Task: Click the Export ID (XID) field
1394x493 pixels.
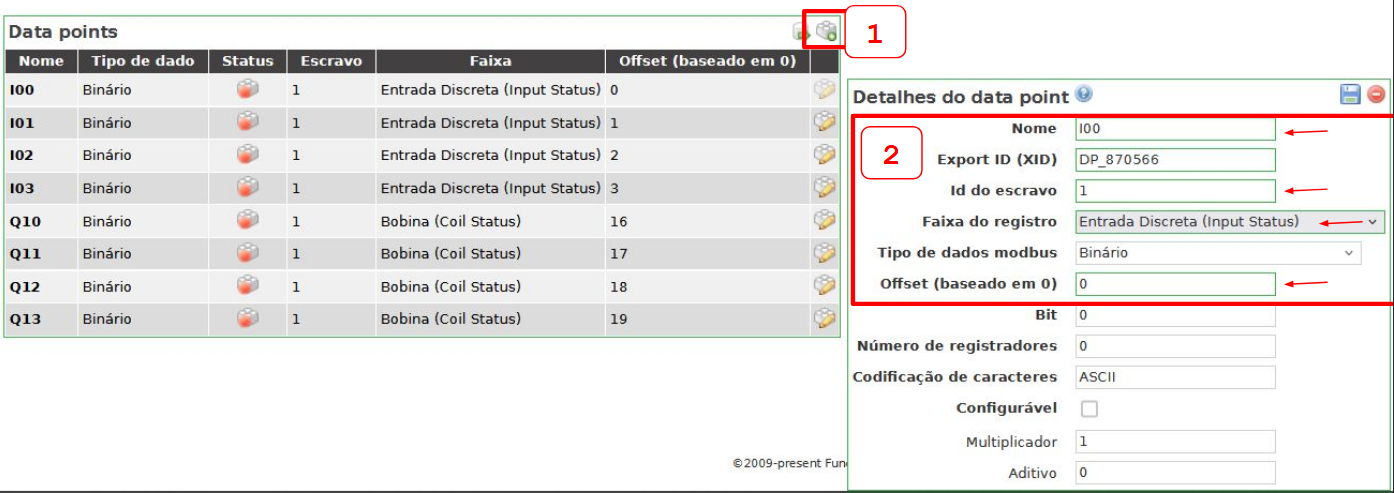Action: (1175, 160)
